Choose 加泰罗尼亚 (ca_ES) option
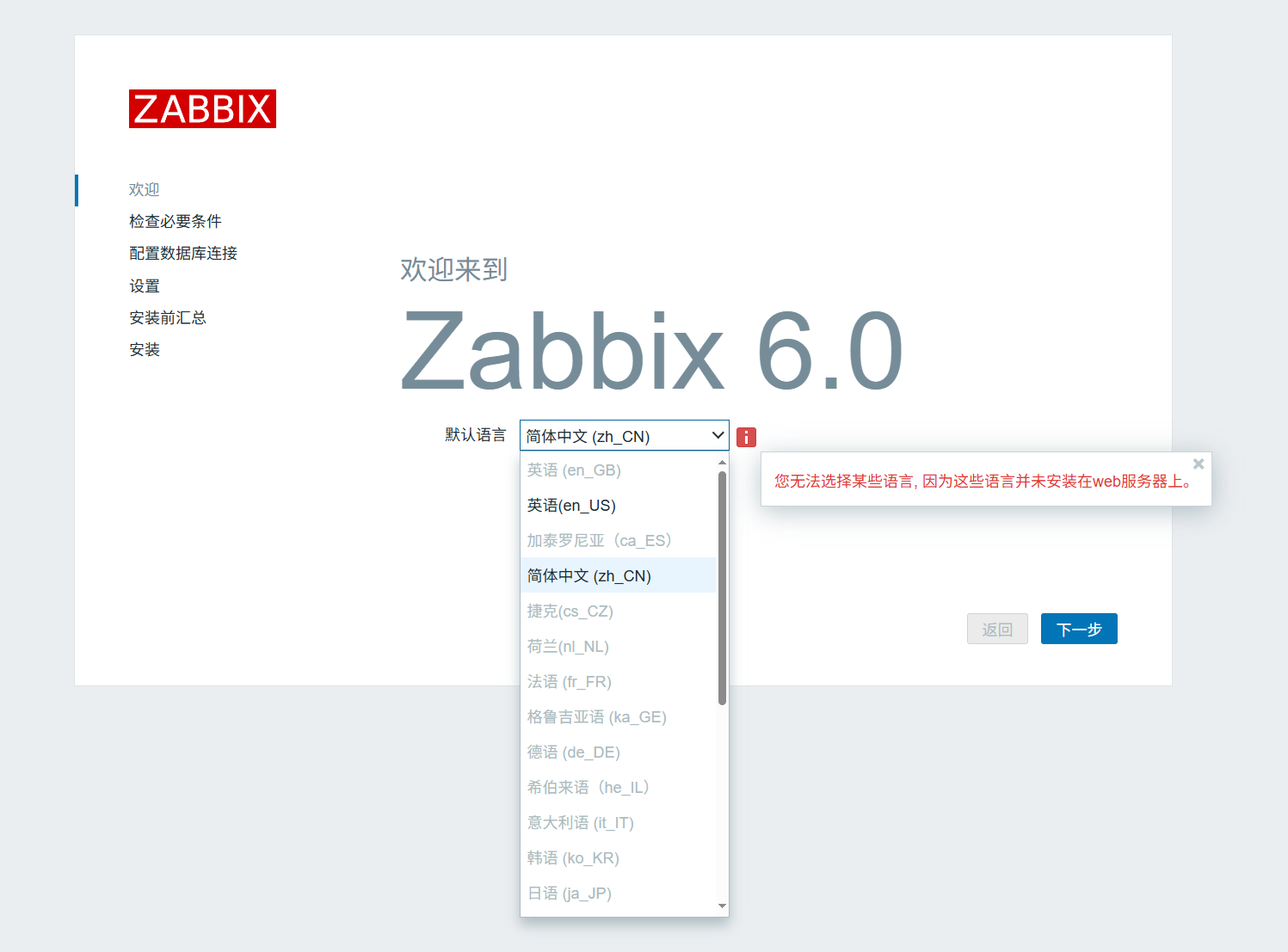Screen dimensions: 1288x952 pyautogui.click(x=618, y=541)
